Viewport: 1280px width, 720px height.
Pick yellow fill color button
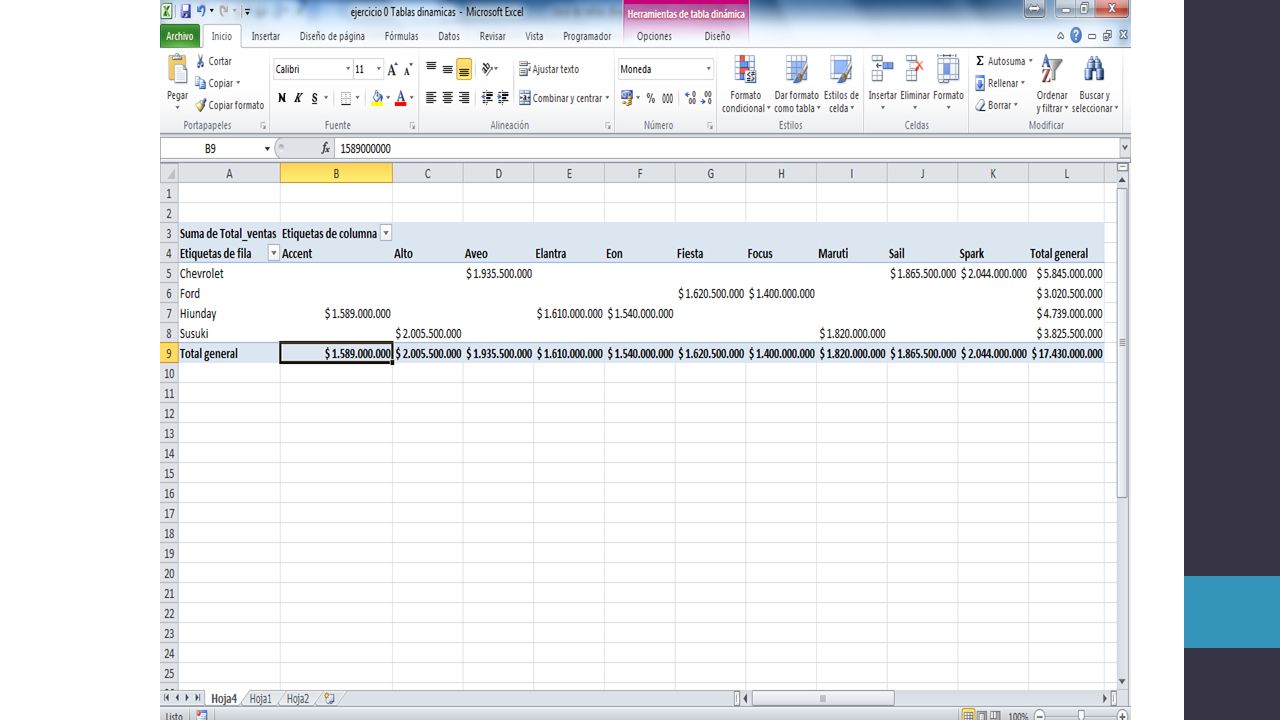pyautogui.click(x=377, y=98)
